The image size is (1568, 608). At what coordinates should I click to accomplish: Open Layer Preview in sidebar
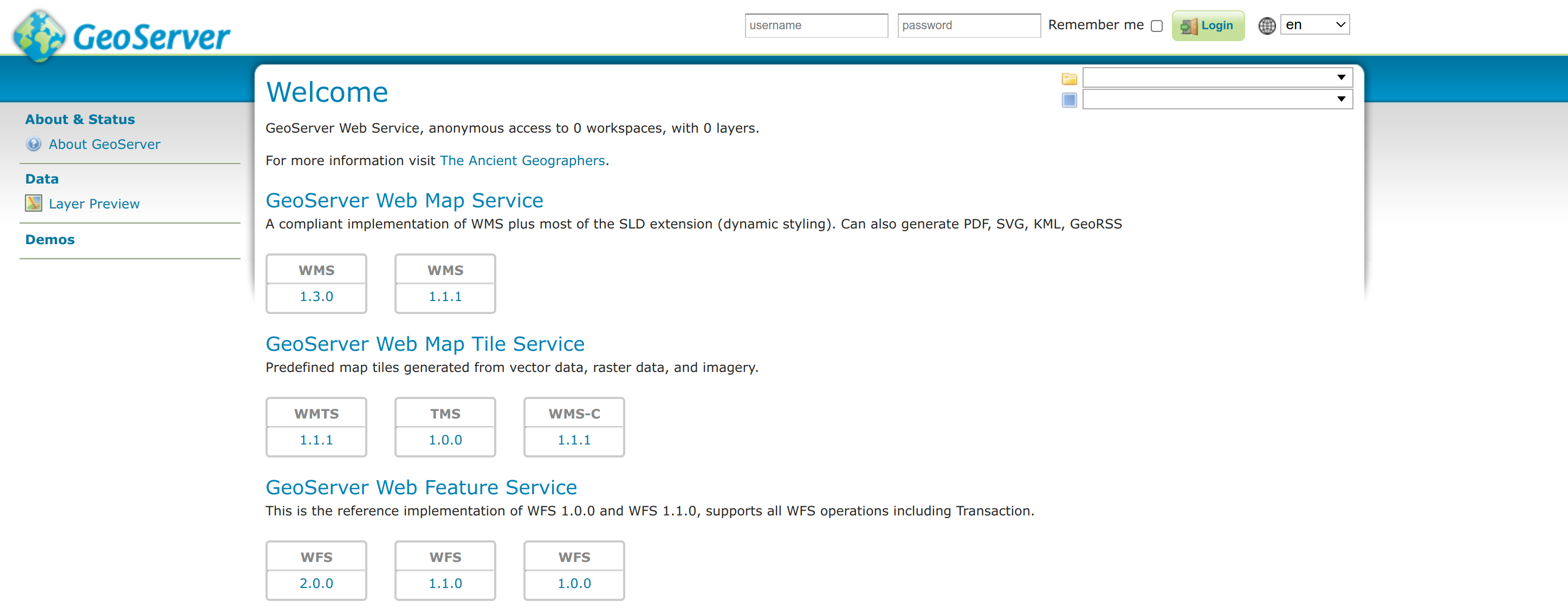point(94,204)
